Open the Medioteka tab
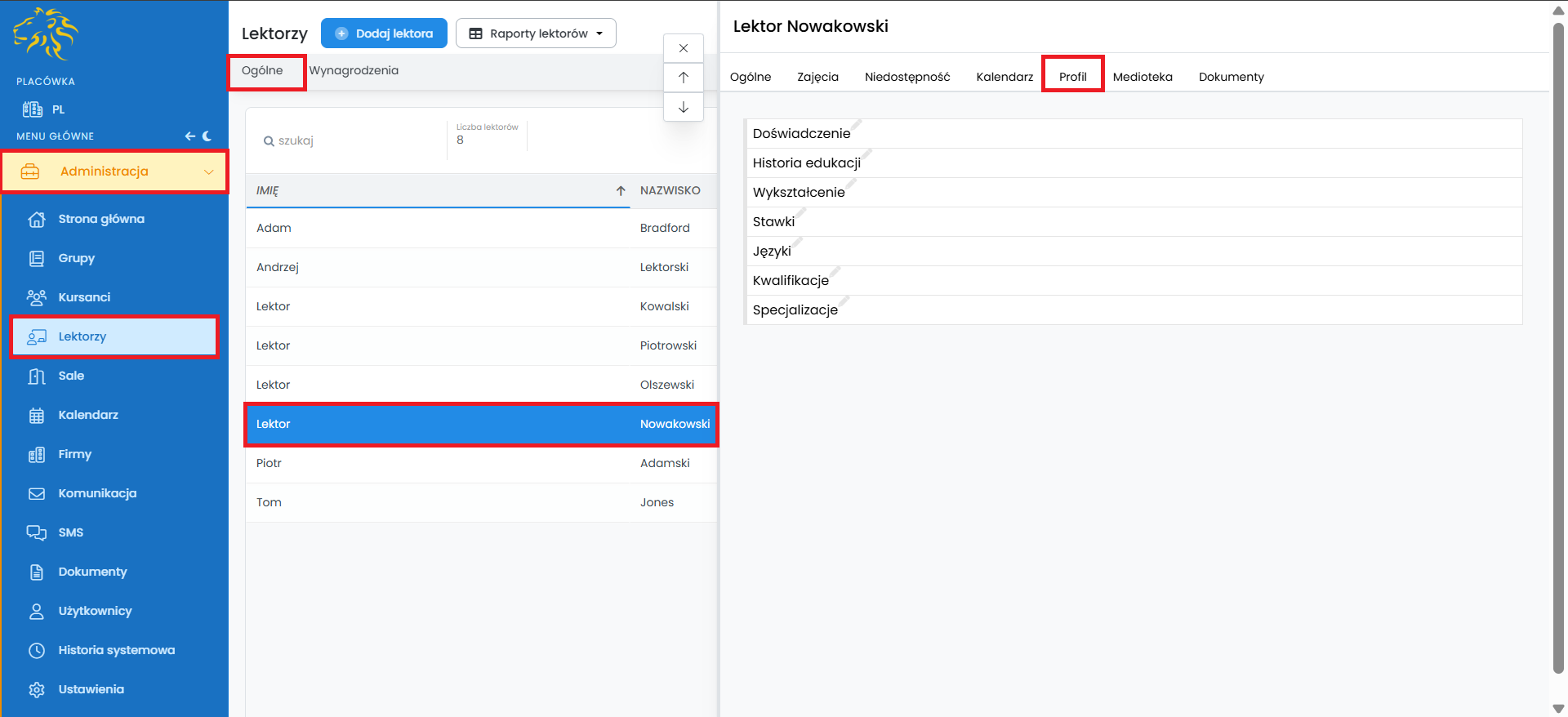The width and height of the screenshot is (1568, 717). [x=1142, y=77]
